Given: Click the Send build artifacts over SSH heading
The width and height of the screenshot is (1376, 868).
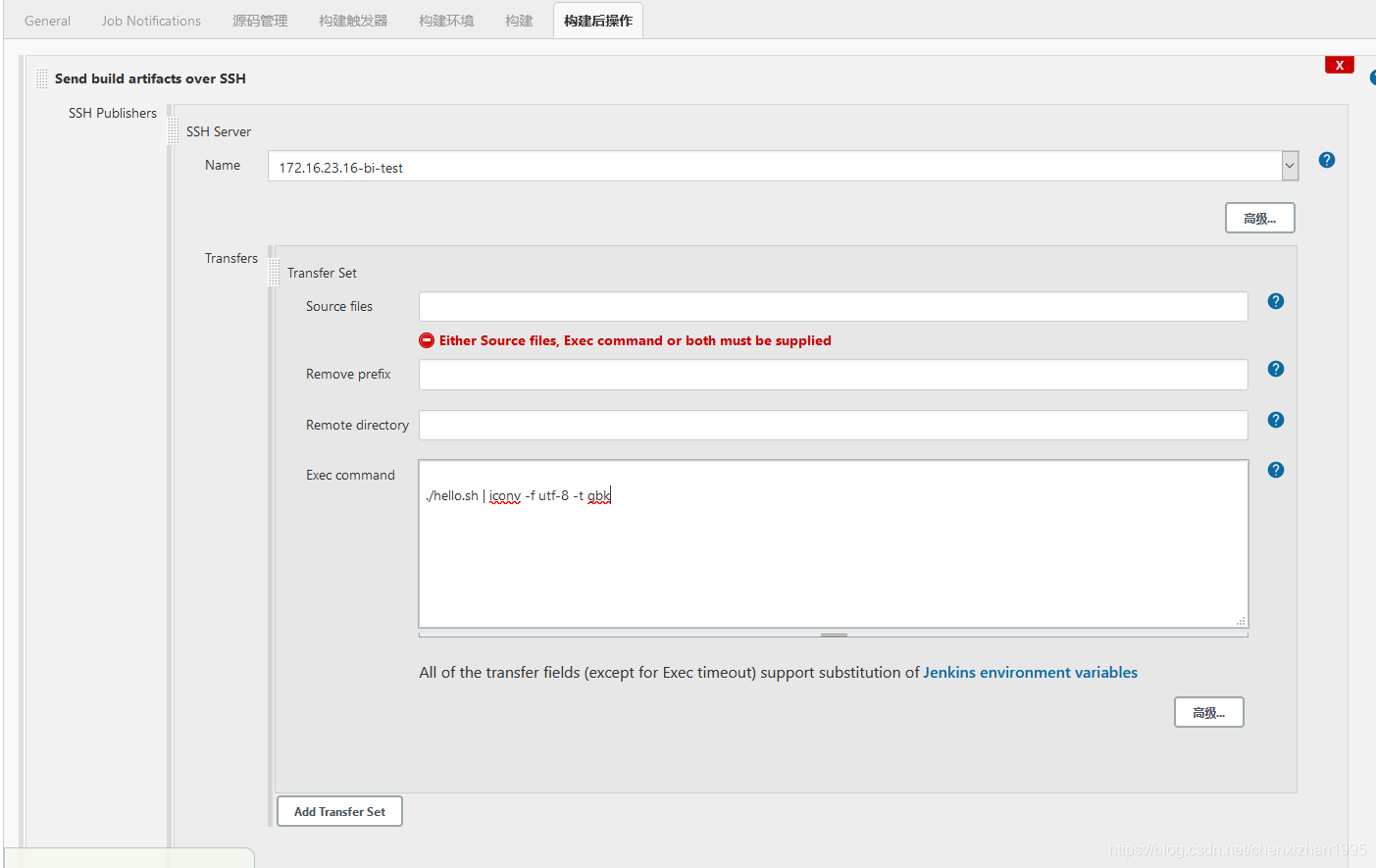Looking at the screenshot, I should pyautogui.click(x=150, y=78).
